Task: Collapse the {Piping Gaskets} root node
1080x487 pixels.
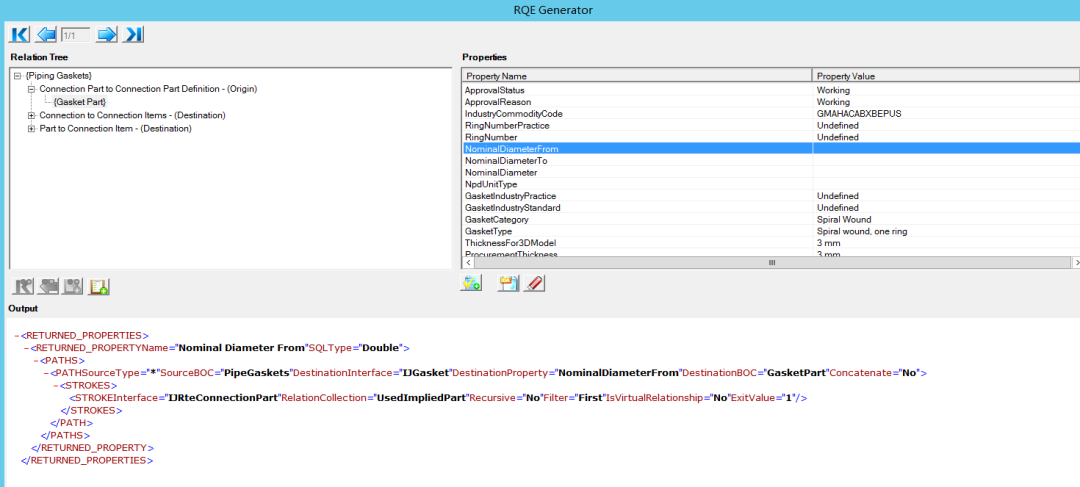Action: (x=18, y=75)
